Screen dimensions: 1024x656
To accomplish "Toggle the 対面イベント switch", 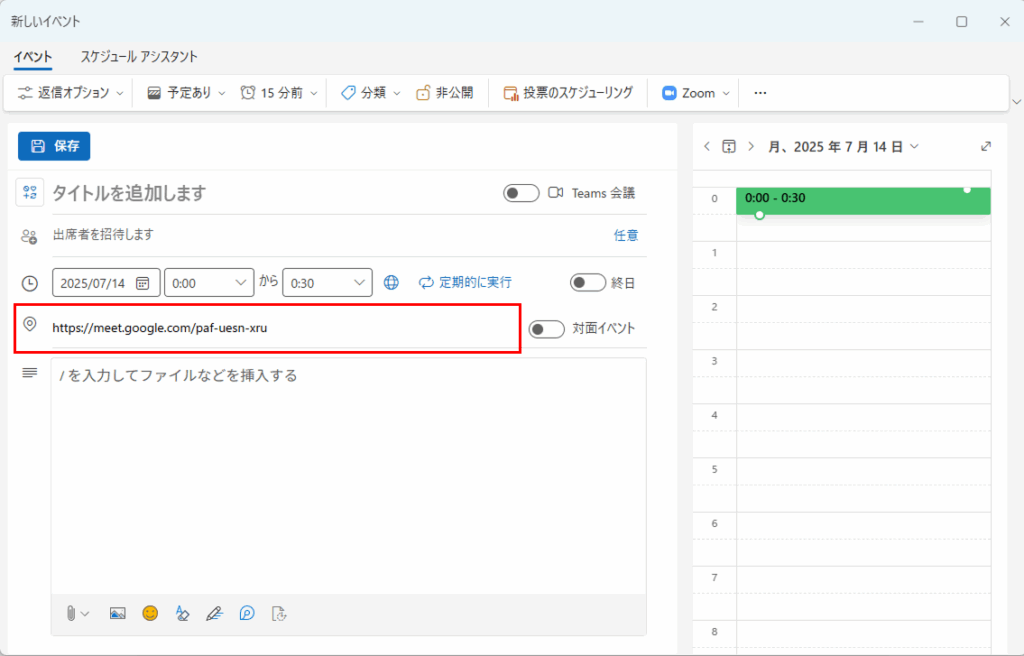I will point(546,329).
